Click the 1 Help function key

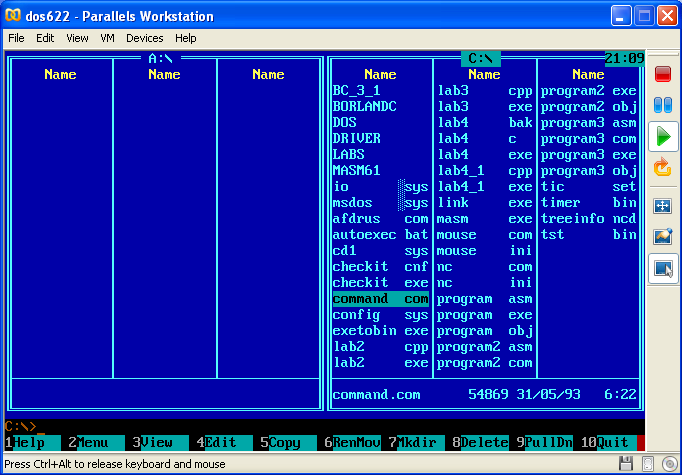click(x=33, y=443)
